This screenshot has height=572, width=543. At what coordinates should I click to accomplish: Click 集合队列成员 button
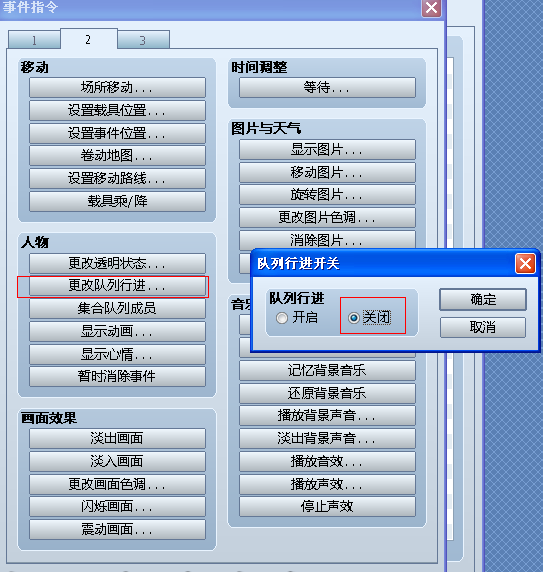(117, 309)
